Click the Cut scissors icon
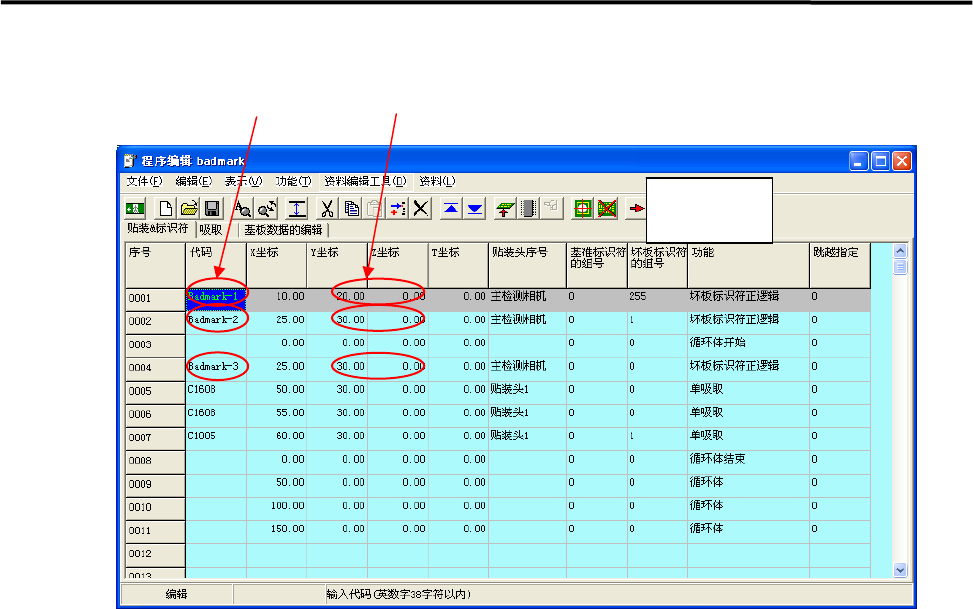 326,208
